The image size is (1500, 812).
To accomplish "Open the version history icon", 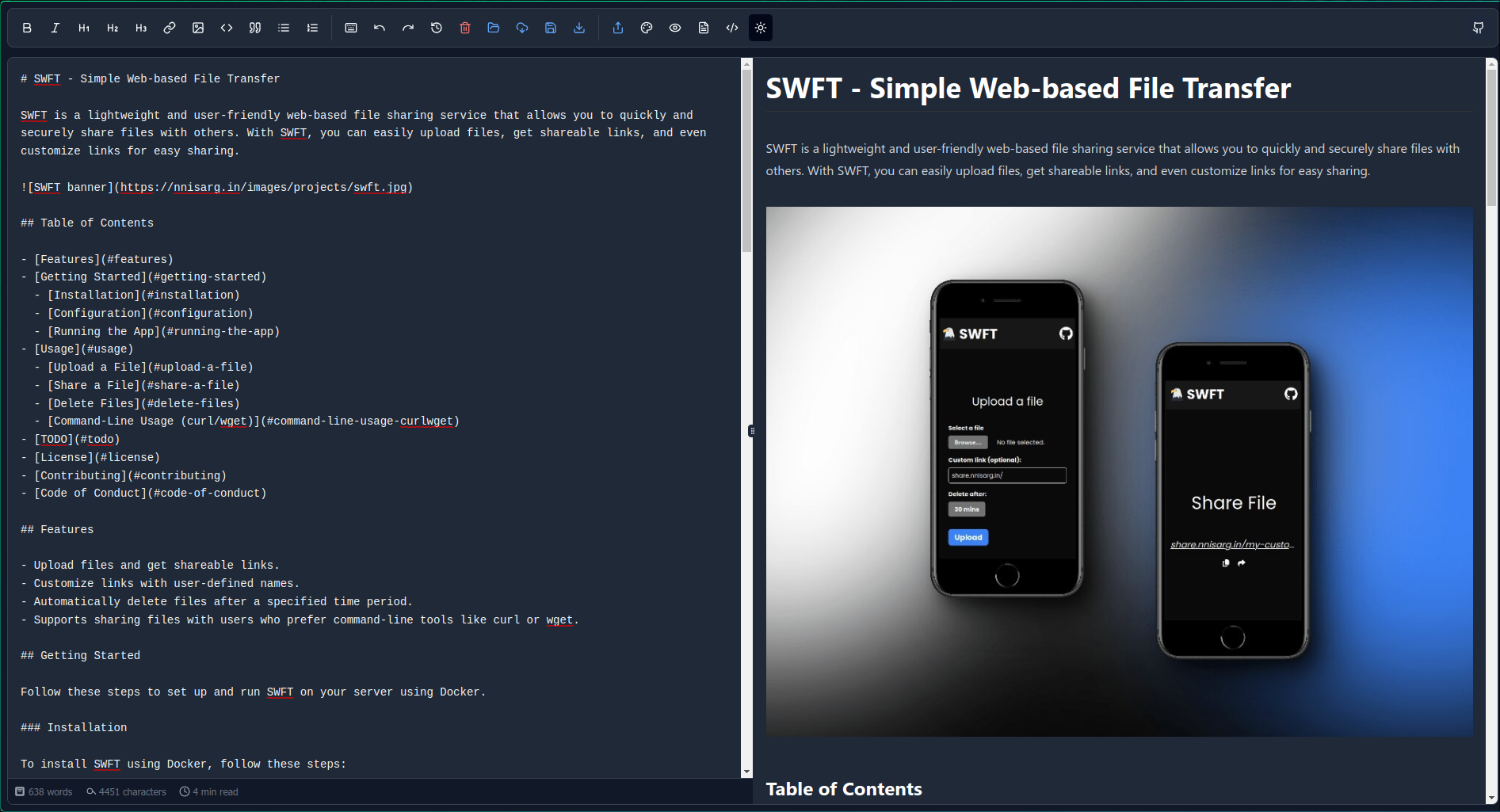I will click(437, 28).
